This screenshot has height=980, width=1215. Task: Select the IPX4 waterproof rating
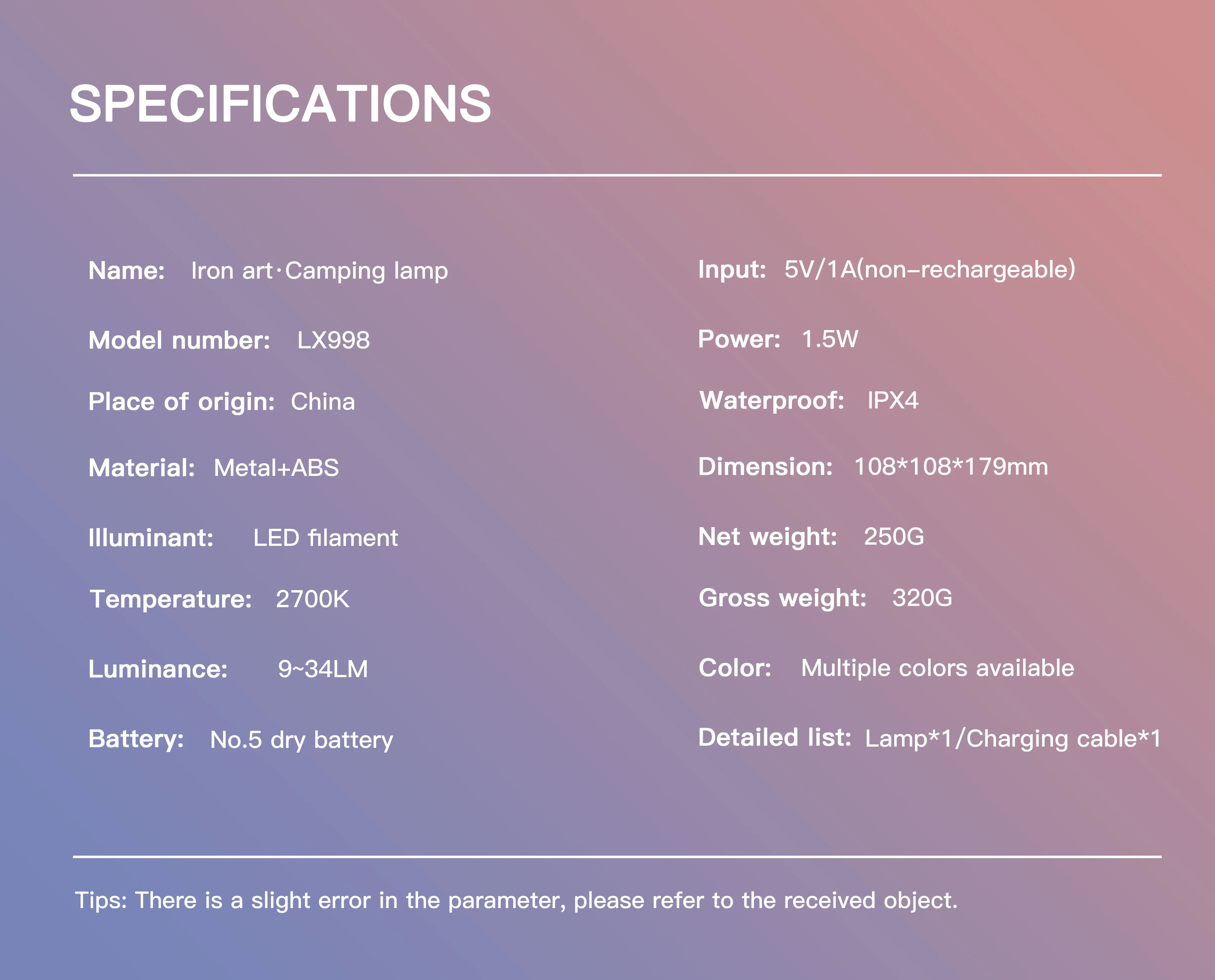click(893, 401)
